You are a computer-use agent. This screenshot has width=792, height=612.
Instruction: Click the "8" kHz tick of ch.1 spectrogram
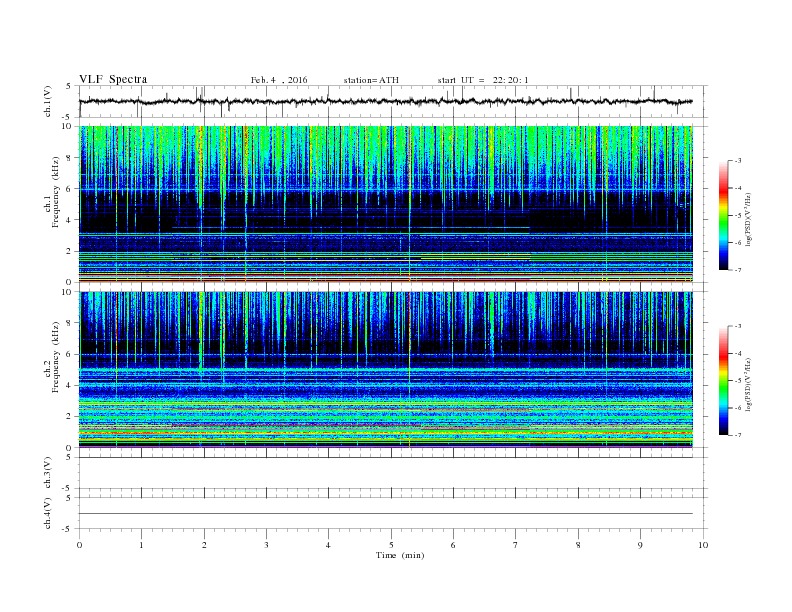(x=70, y=158)
